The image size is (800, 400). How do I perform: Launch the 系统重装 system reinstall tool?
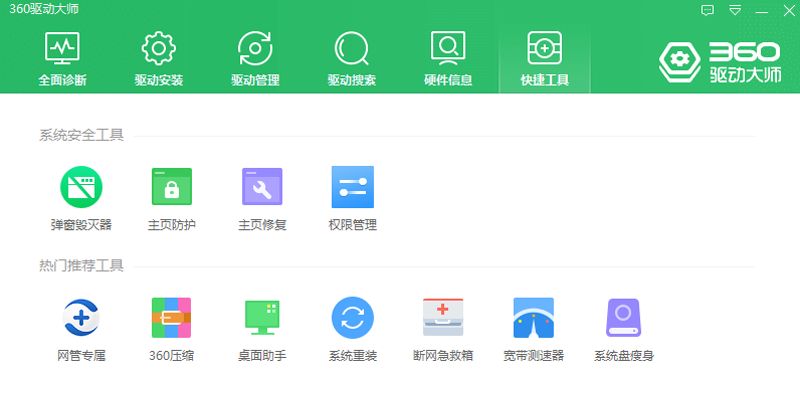(x=353, y=330)
